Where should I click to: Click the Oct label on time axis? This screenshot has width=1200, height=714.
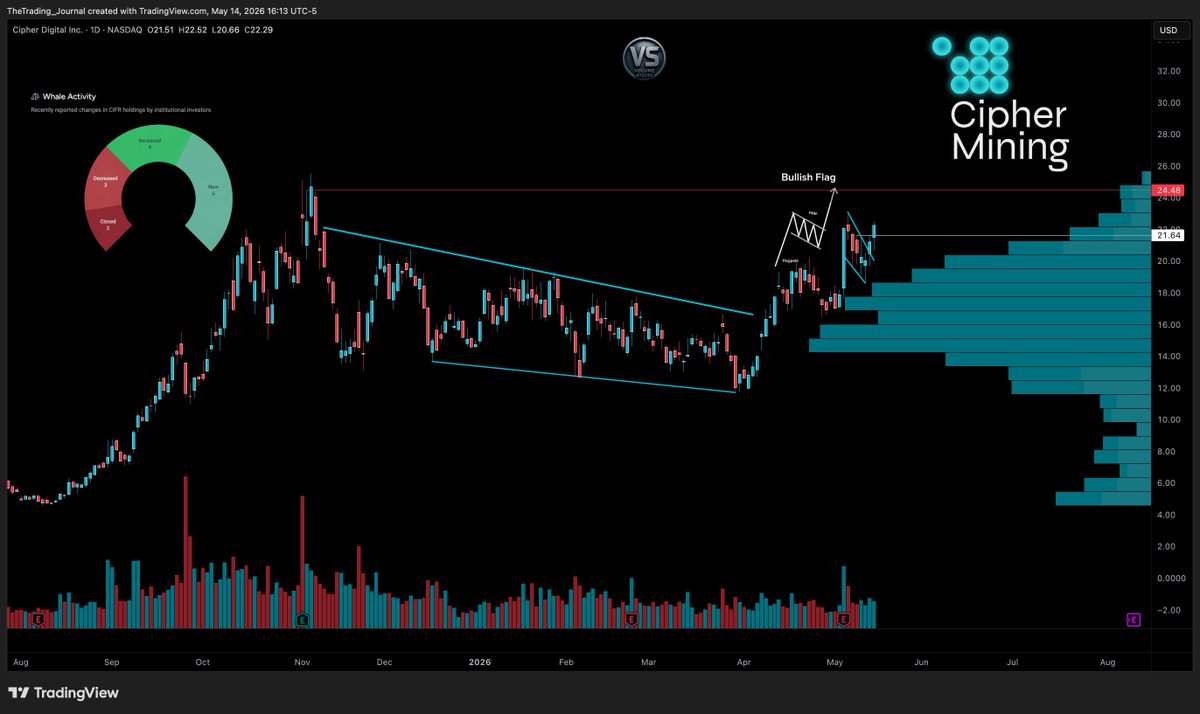click(x=203, y=662)
